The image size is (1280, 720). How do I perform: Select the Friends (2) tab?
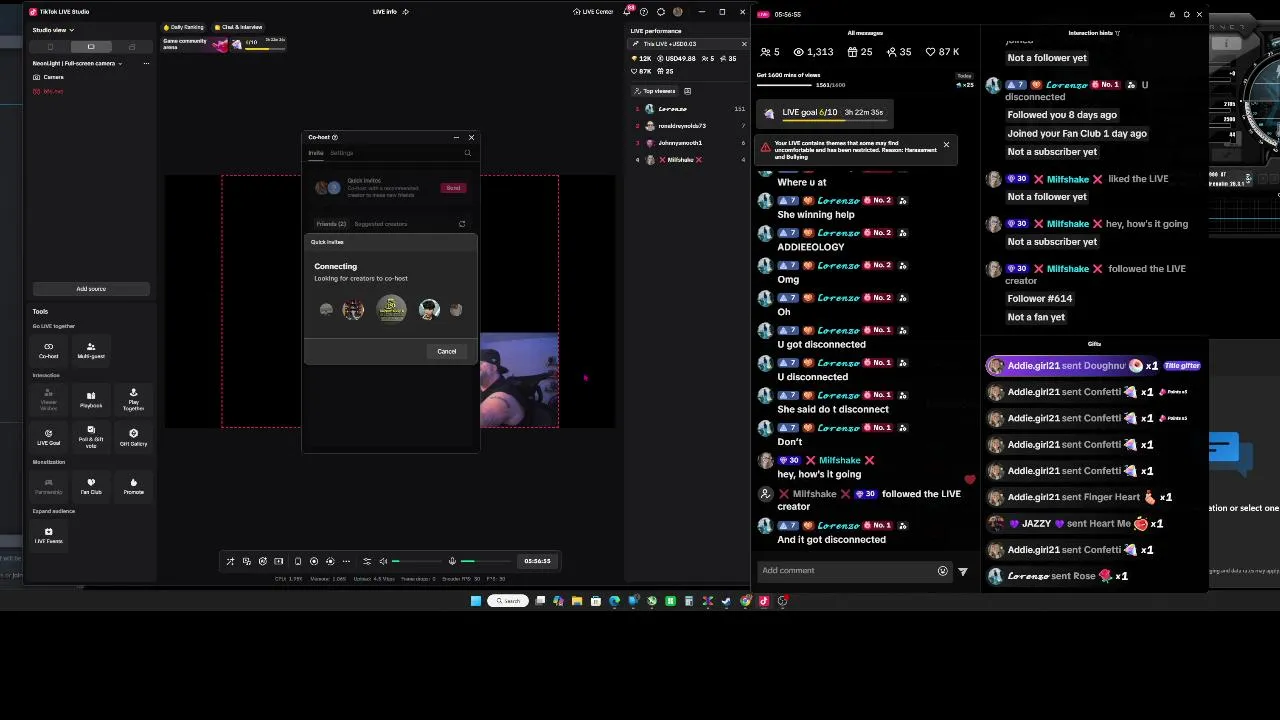tap(331, 224)
